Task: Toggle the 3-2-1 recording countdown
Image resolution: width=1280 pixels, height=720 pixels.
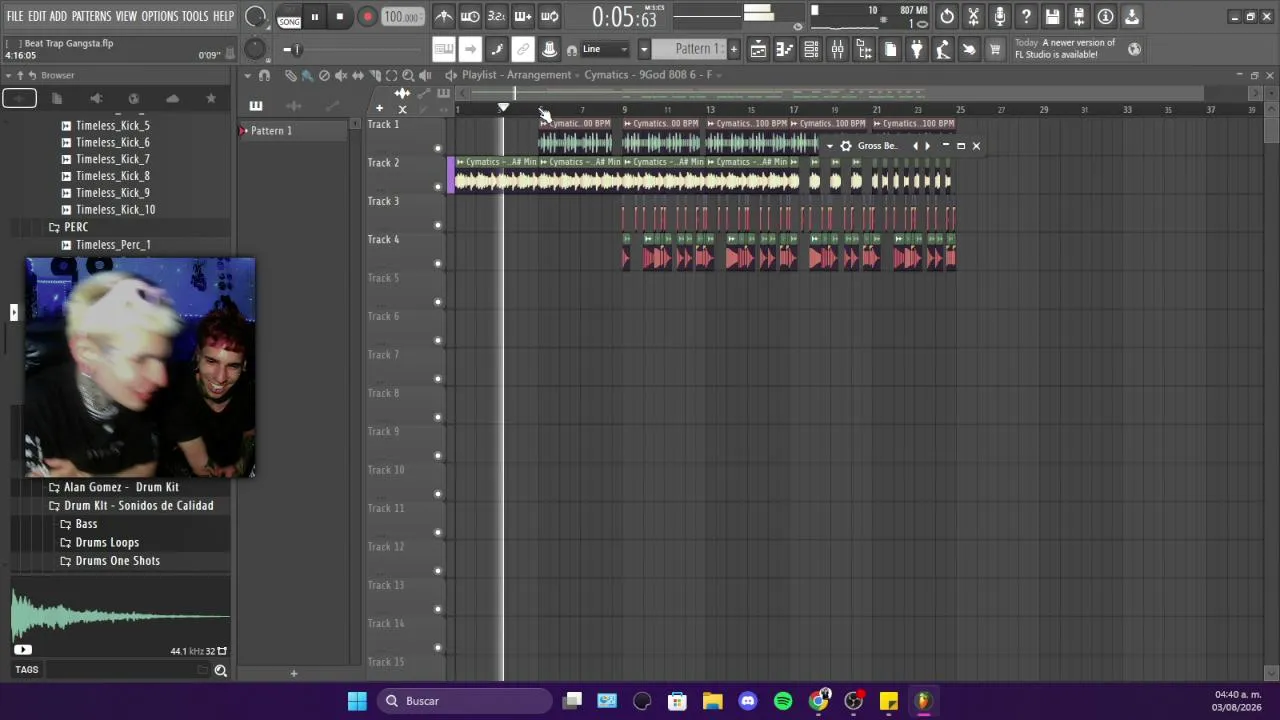Action: click(x=496, y=16)
